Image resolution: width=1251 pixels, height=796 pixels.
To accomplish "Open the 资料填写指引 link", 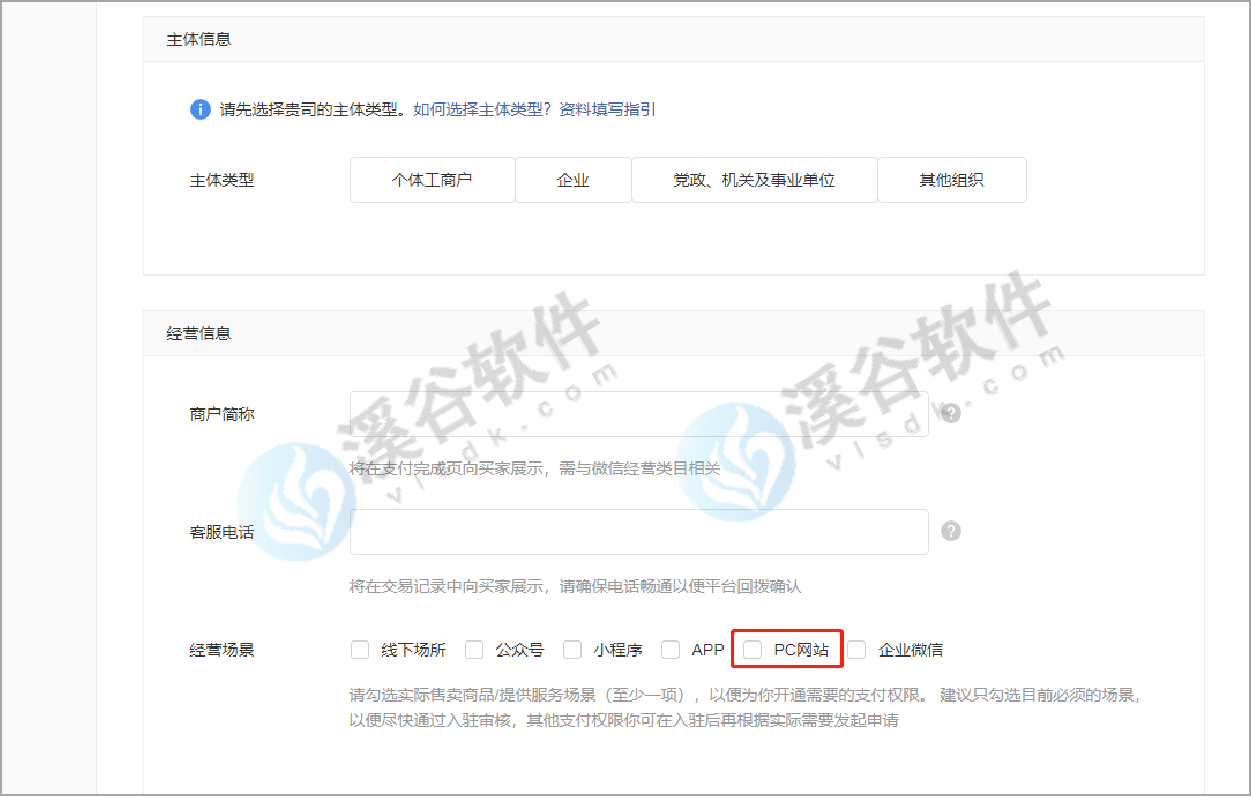I will click(608, 109).
